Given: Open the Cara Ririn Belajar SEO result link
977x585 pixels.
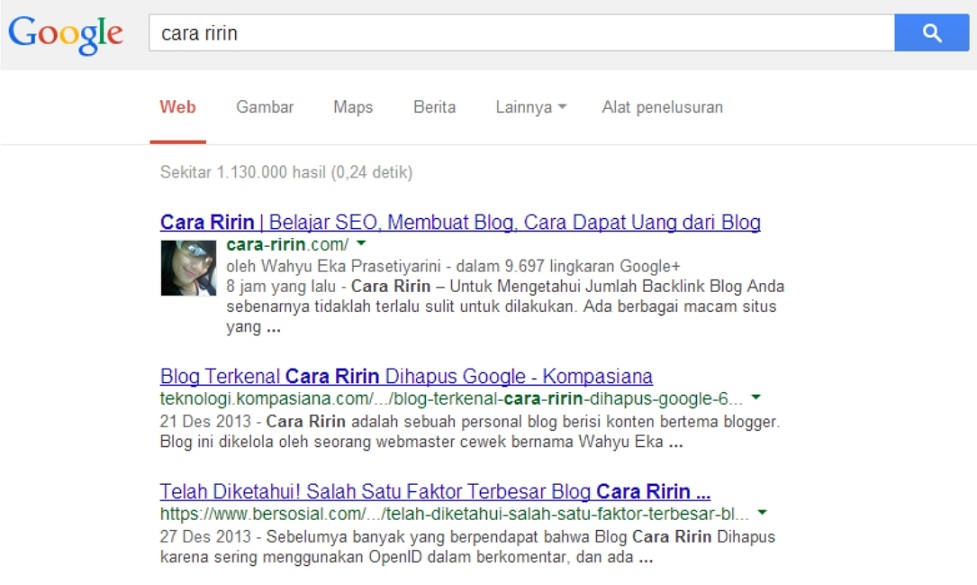Looking at the screenshot, I should point(460,222).
